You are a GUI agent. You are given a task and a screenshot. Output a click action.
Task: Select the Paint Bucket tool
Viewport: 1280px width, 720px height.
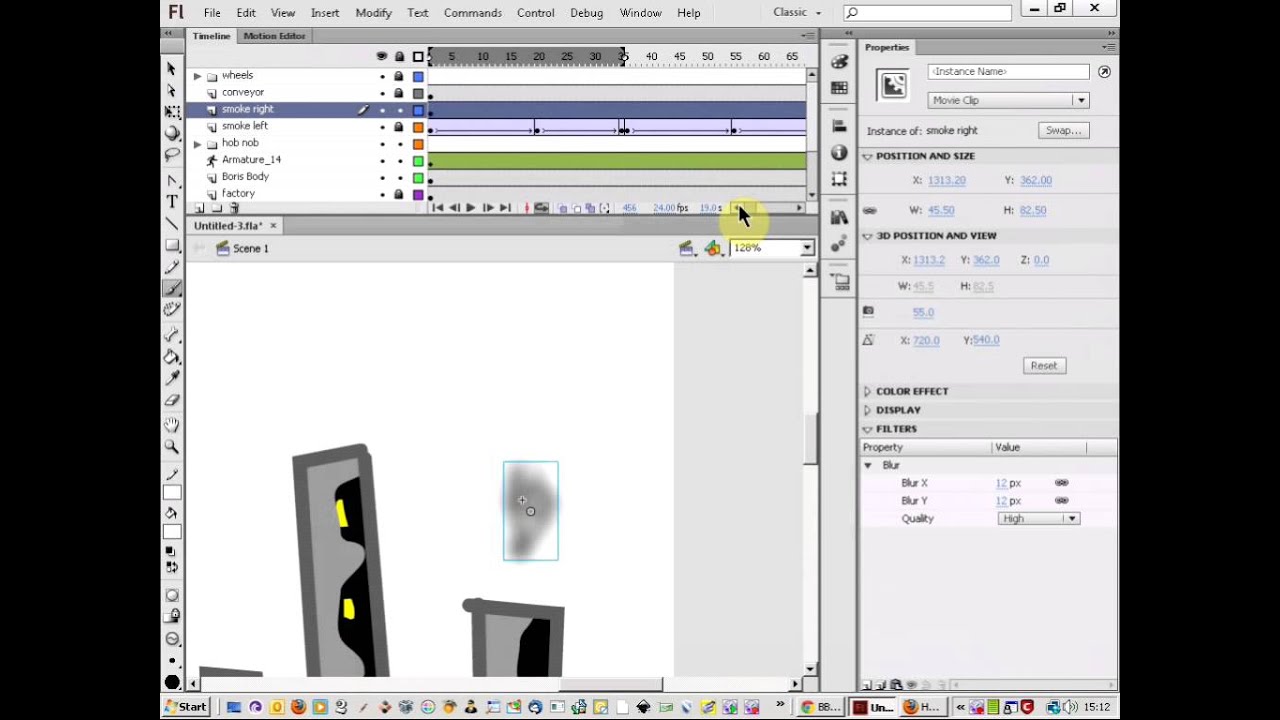(172, 357)
